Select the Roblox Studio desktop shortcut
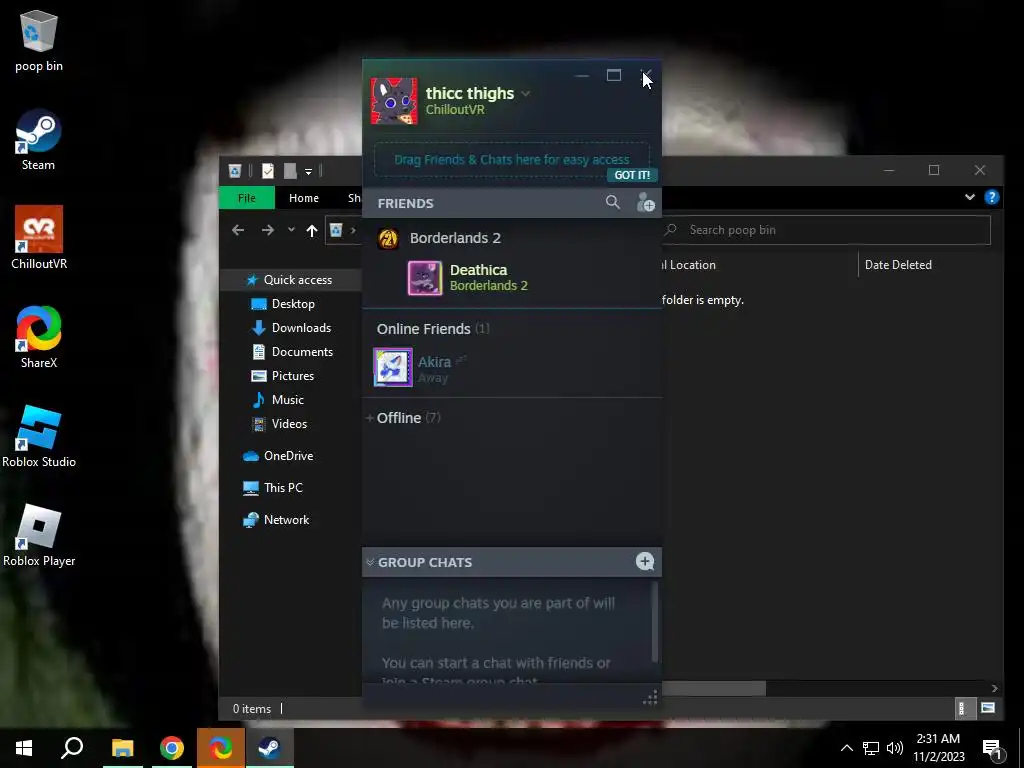 (x=39, y=436)
